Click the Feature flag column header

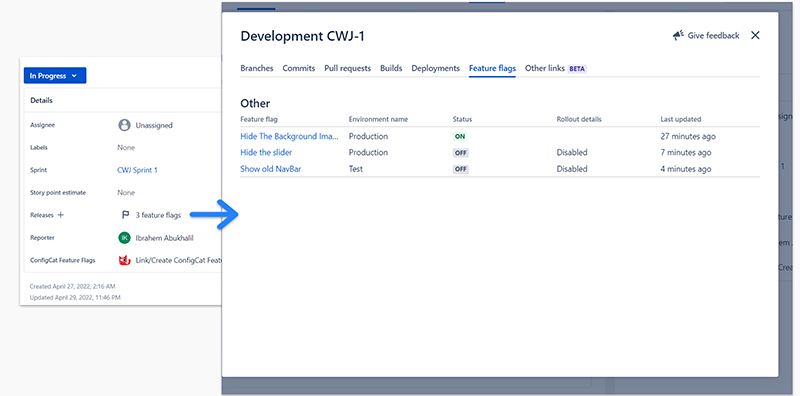[259, 119]
